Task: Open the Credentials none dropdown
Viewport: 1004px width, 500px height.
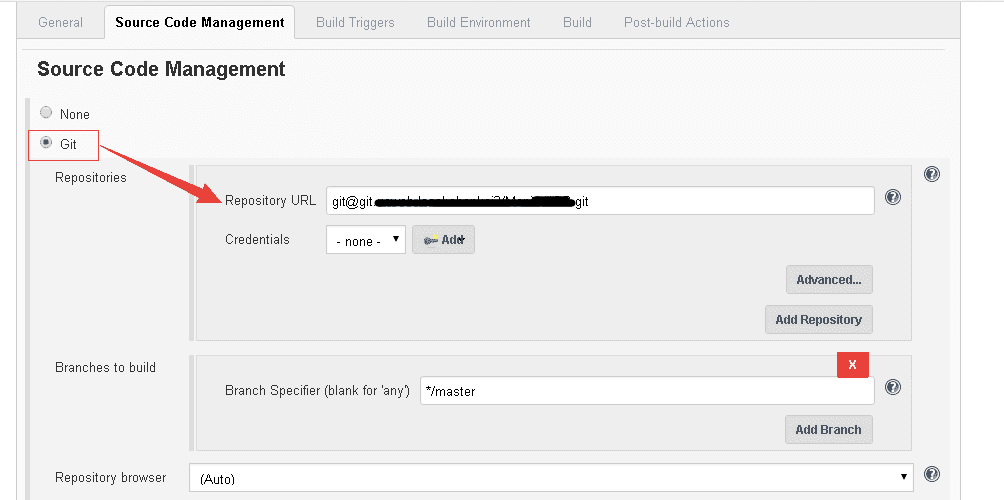Action: tap(366, 239)
